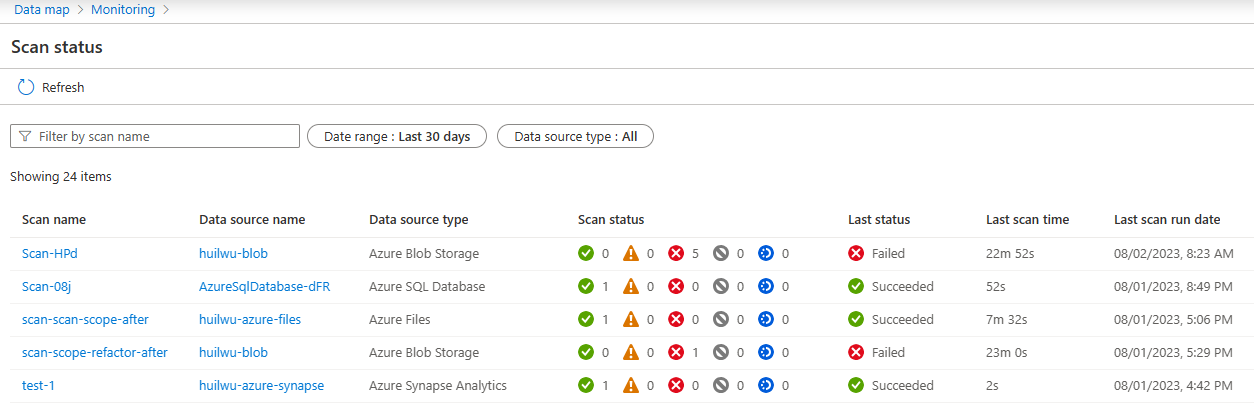Click gray canceled count icon for scan-scan-scope-after
This screenshot has width=1254, height=406.
click(721, 320)
